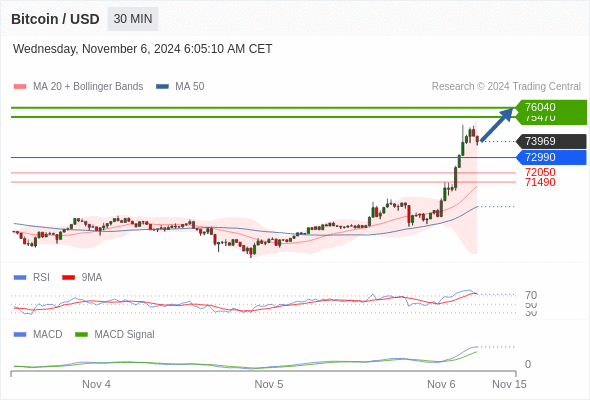Click the Research © 2024 Trading Central text

[x=506, y=87]
